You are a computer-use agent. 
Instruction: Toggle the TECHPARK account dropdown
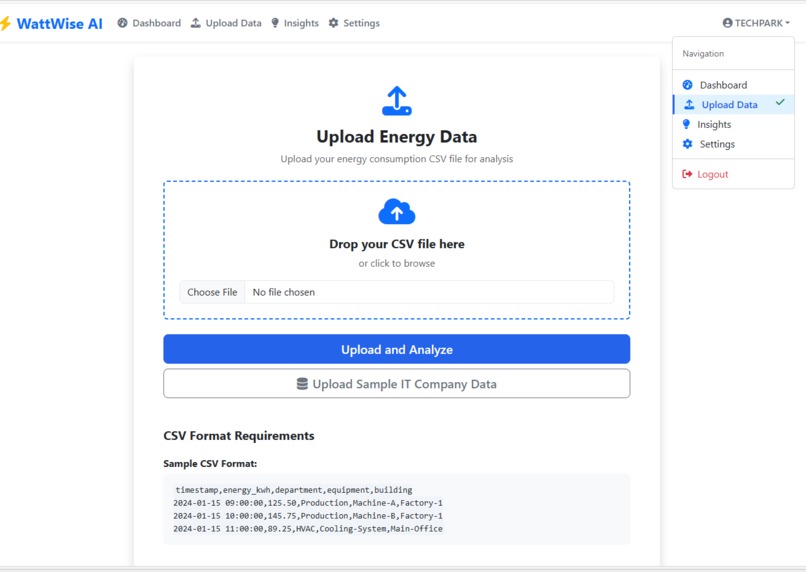(x=756, y=23)
